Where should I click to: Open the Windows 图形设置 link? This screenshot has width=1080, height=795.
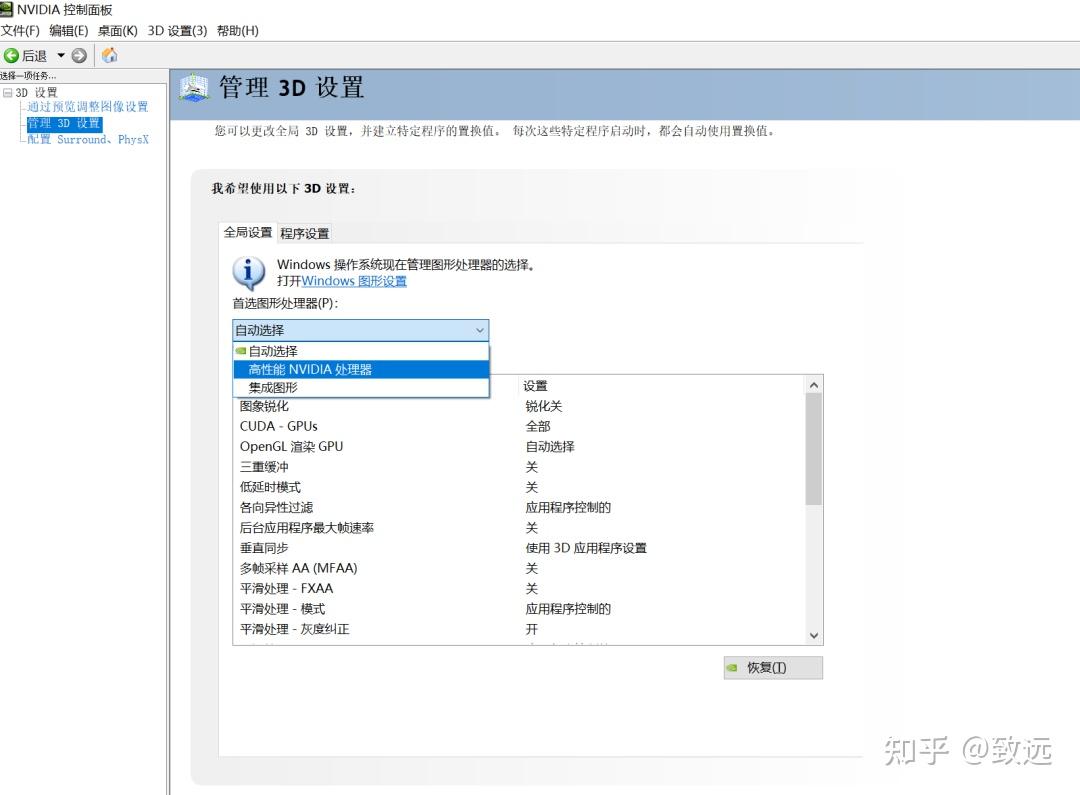coord(354,281)
